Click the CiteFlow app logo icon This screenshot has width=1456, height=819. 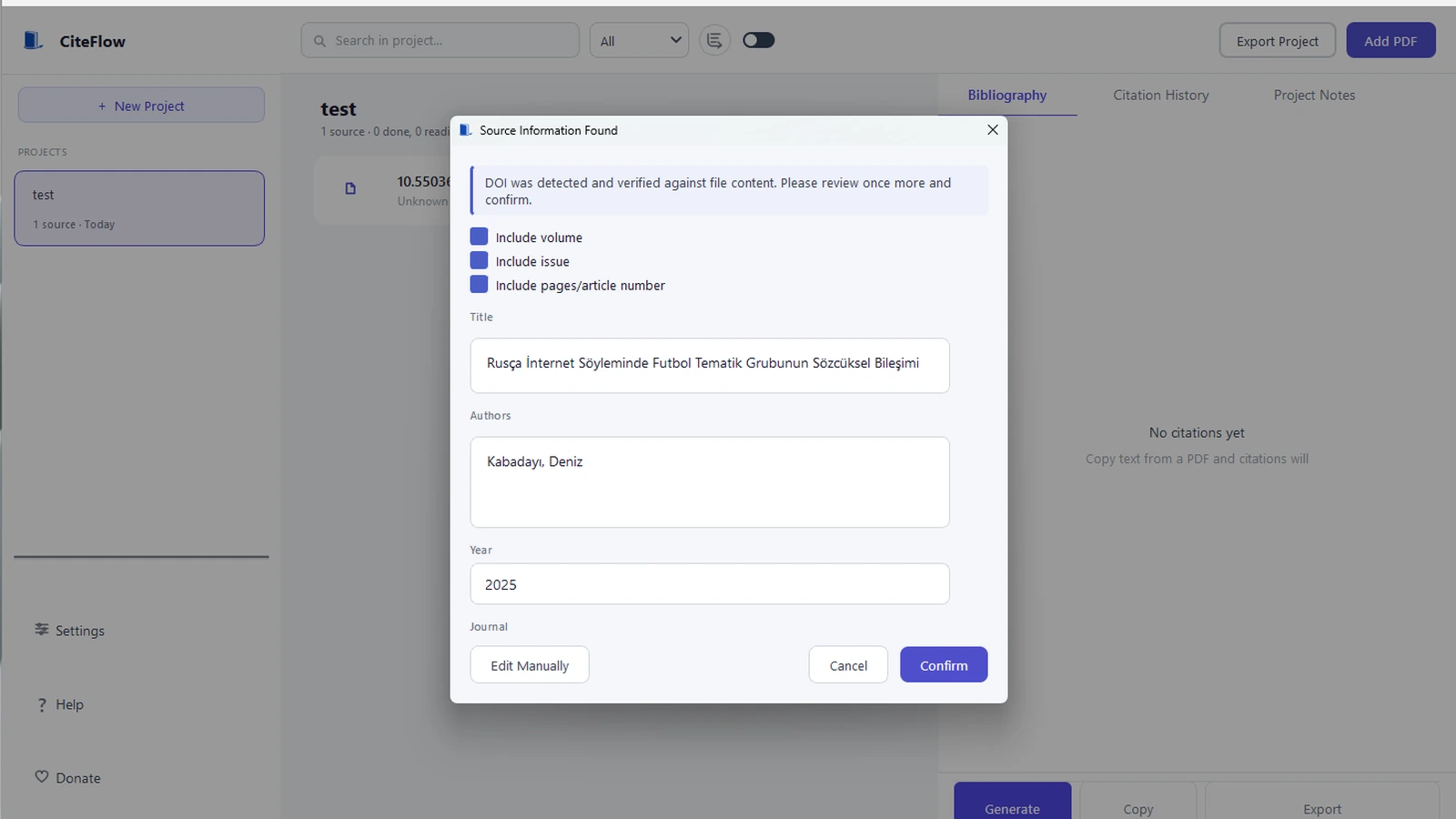pyautogui.click(x=33, y=40)
